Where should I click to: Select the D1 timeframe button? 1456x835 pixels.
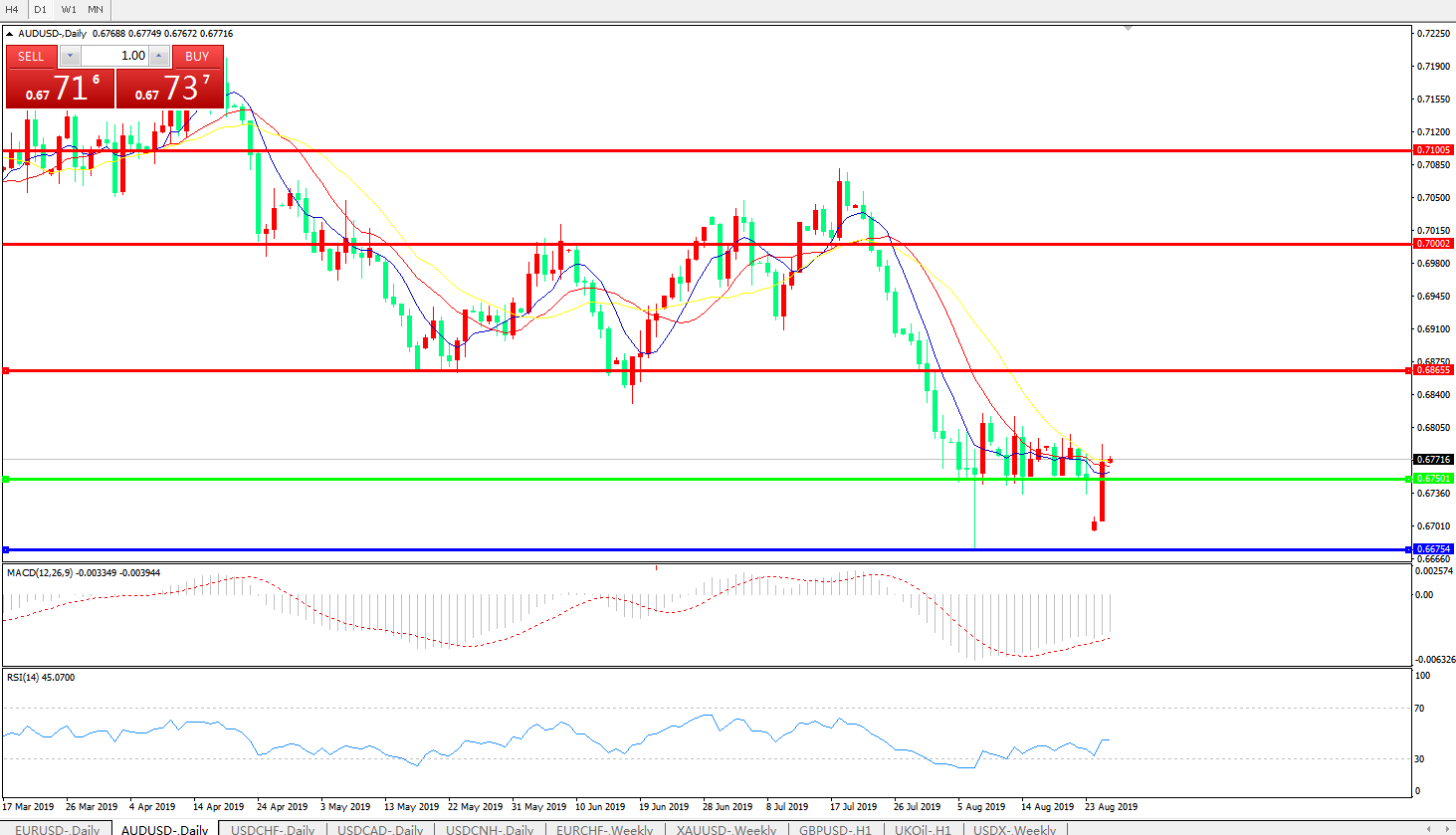[41, 9]
